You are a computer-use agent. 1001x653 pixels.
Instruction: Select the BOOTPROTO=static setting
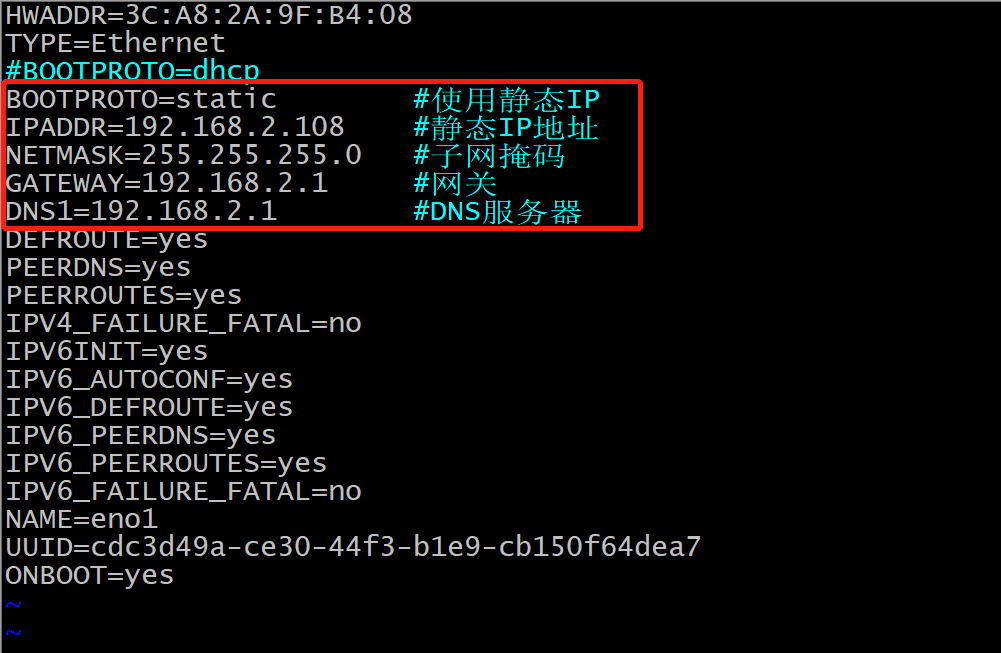[141, 99]
